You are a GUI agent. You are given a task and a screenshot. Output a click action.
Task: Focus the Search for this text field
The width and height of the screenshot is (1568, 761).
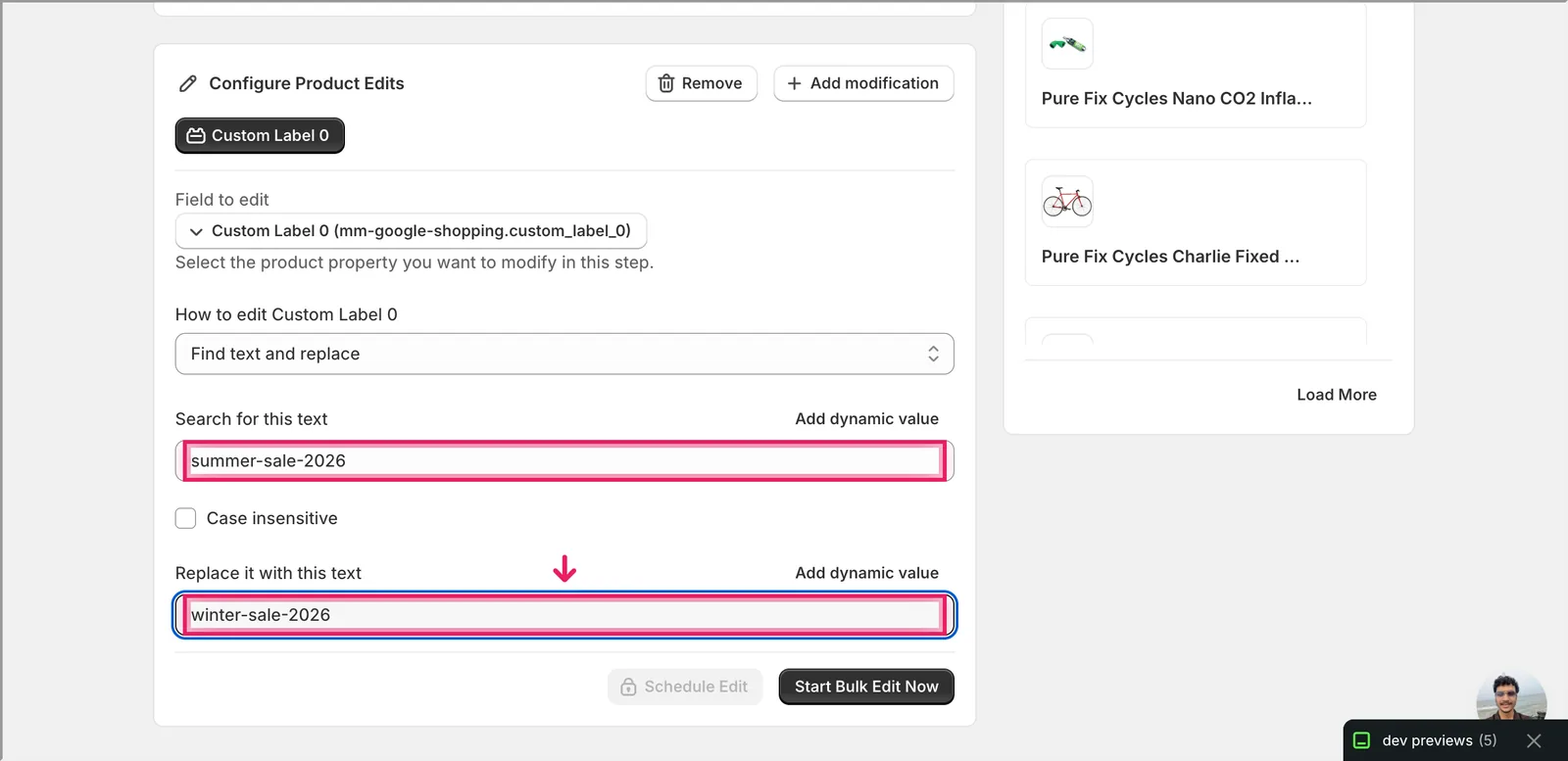point(564,461)
